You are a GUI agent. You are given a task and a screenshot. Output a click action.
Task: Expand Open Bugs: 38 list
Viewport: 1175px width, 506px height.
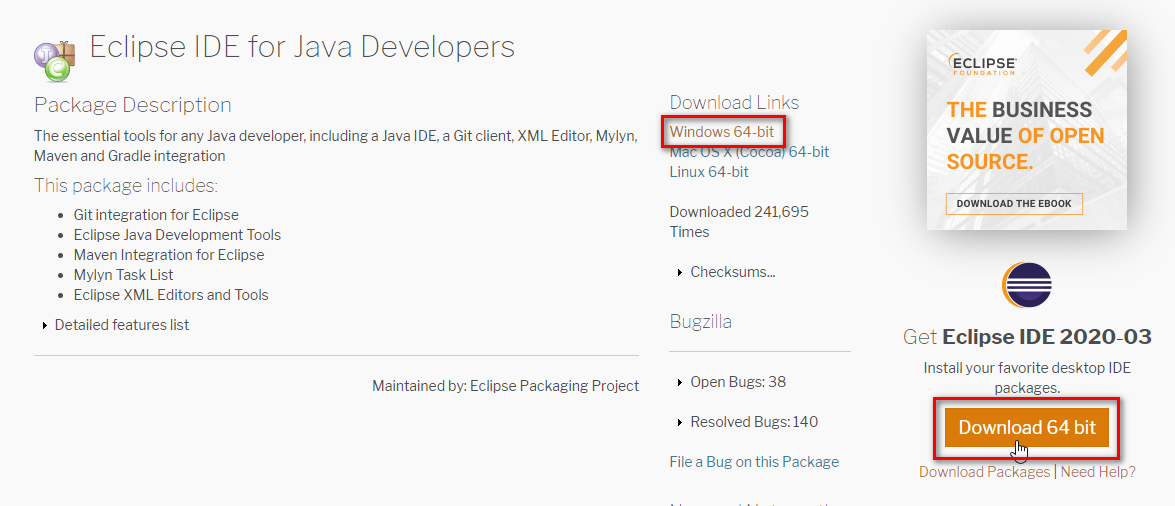[x=737, y=382]
